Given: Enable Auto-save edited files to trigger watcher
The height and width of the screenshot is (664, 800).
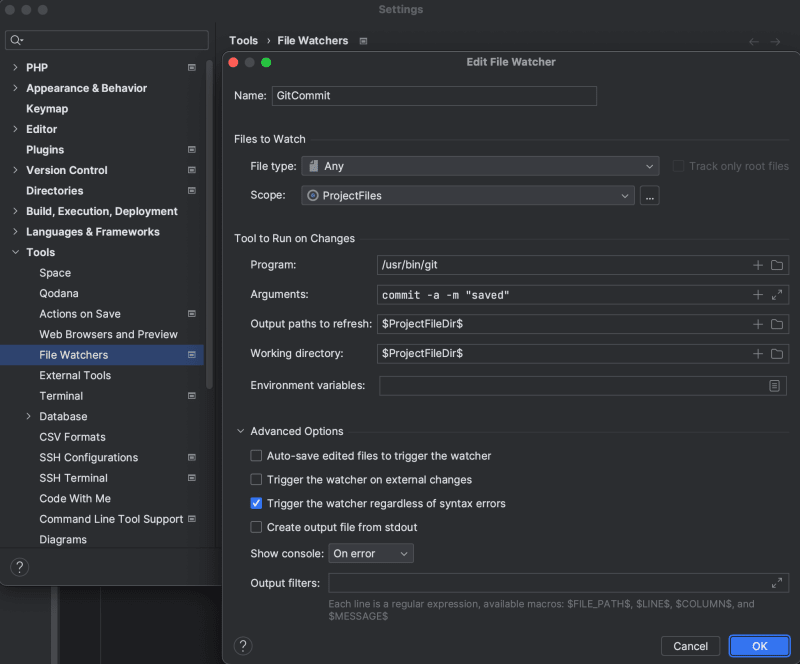Looking at the screenshot, I should tap(256, 456).
